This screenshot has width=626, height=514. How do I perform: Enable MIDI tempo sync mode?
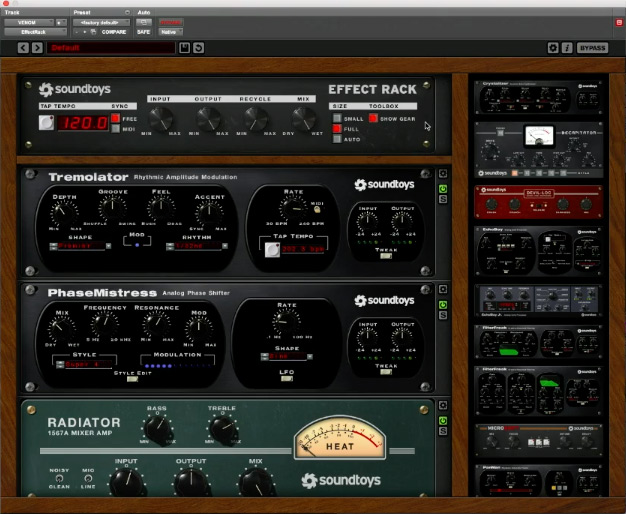click(115, 129)
